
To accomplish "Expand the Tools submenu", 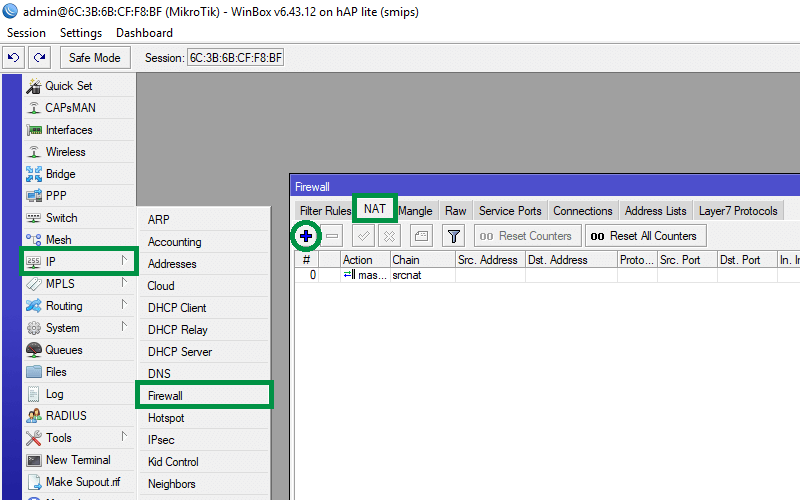I will click(79, 437).
